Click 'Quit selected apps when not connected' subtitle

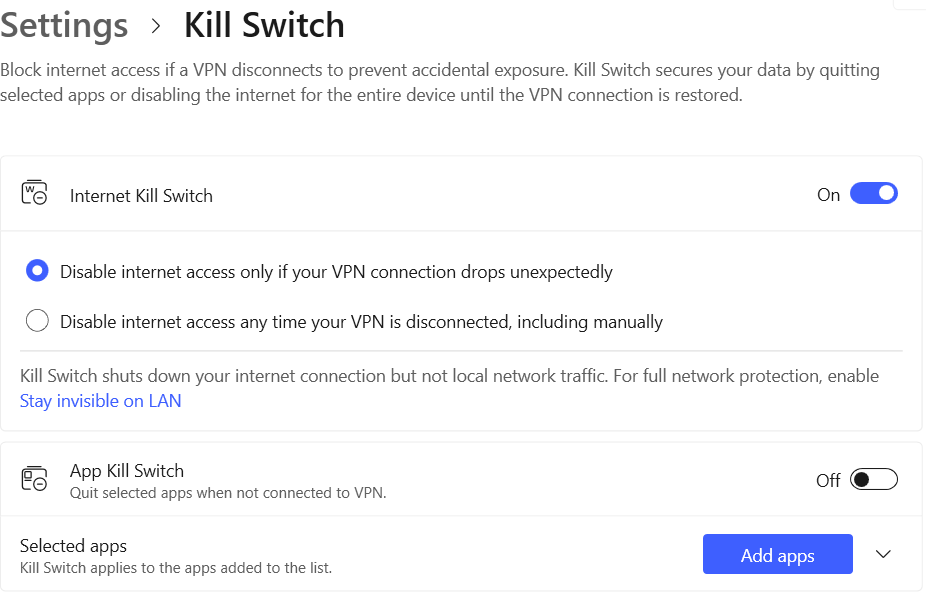(228, 492)
